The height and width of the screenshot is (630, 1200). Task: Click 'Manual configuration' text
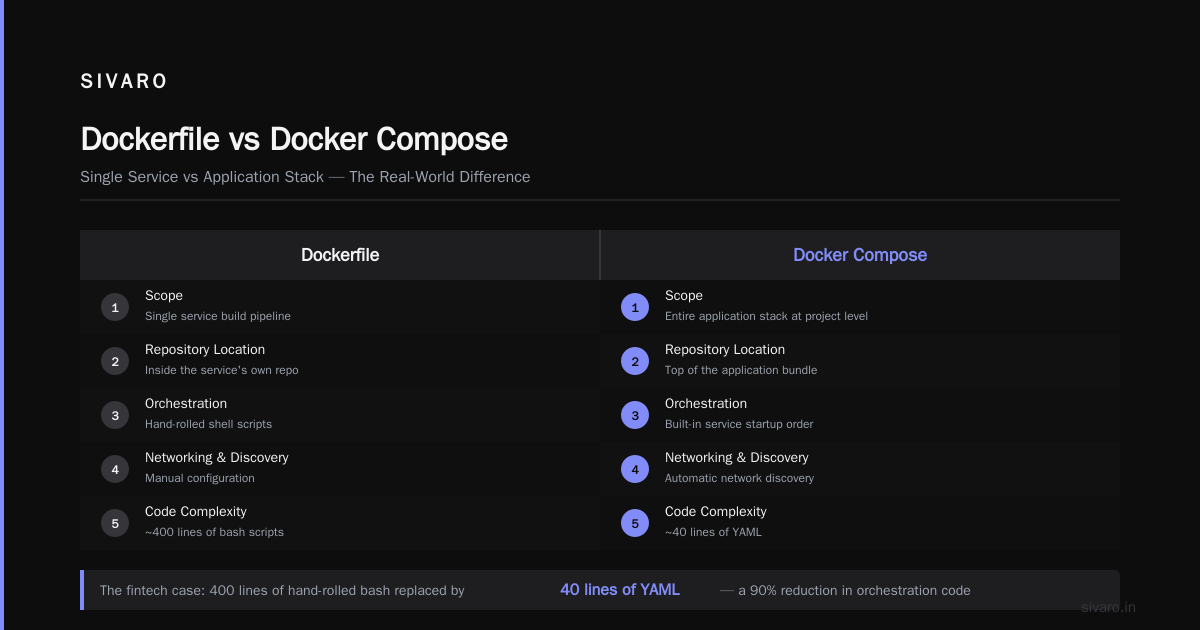pyautogui.click(x=200, y=478)
